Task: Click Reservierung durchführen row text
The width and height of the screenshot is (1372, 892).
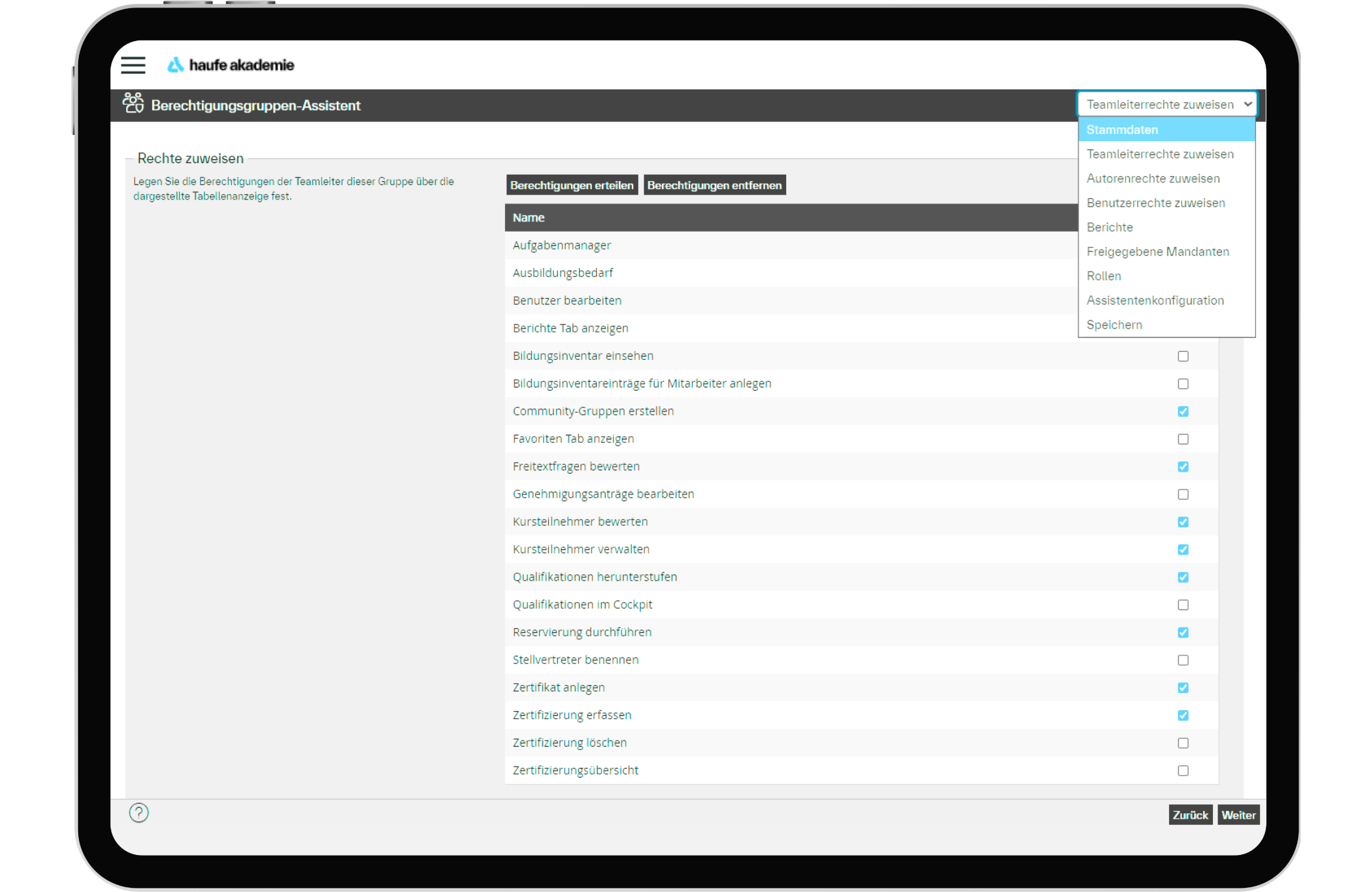Action: (582, 632)
